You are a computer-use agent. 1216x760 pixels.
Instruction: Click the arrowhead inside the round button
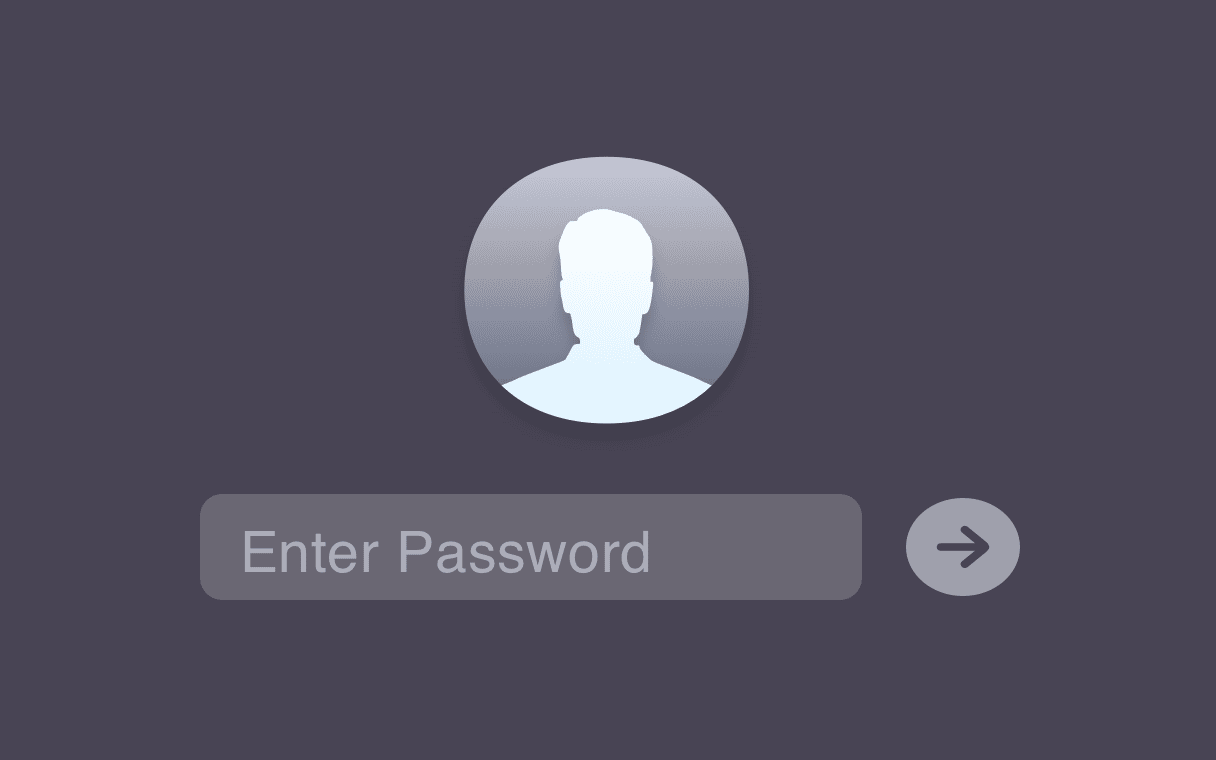pyautogui.click(x=974, y=547)
